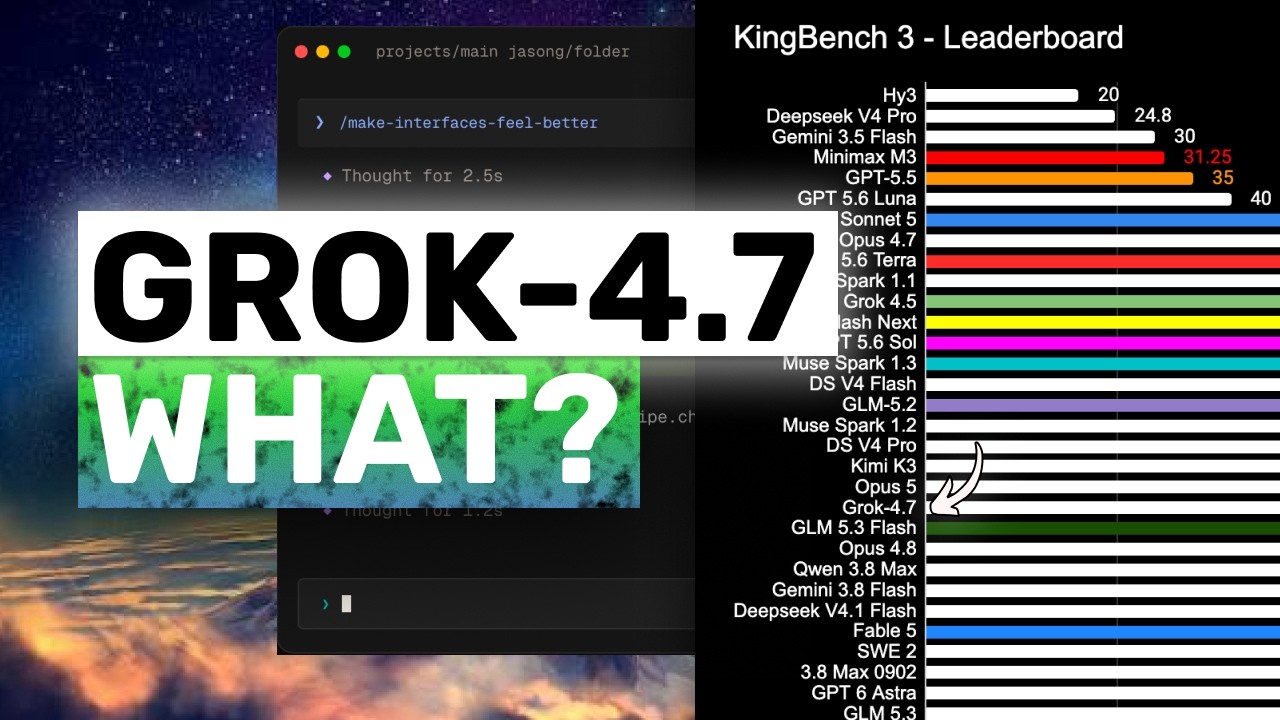The image size is (1280, 720).
Task: Select the 'GPT-5.5' label
Action: 881,178
